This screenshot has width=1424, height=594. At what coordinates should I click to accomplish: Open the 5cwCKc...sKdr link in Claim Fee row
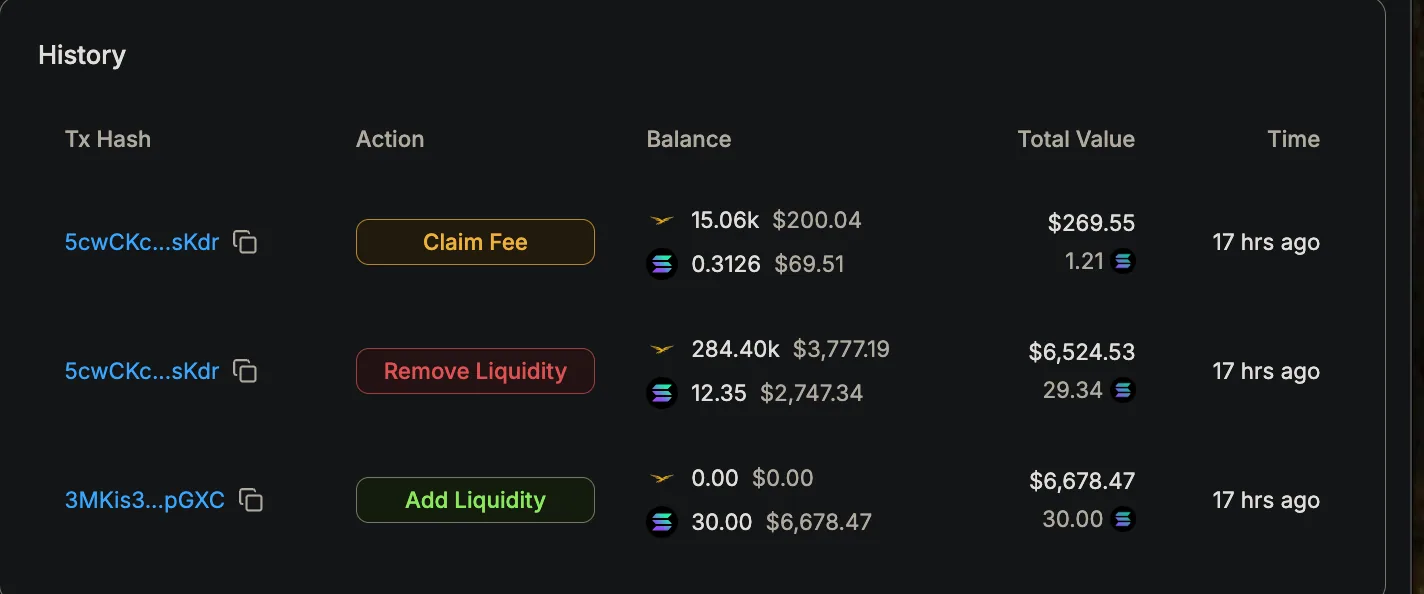(x=142, y=242)
